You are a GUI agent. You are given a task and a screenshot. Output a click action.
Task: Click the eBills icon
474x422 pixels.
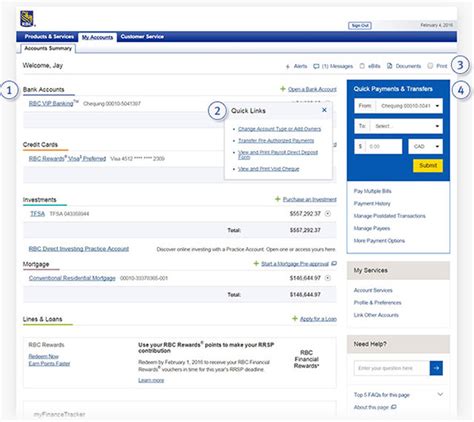pos(362,66)
